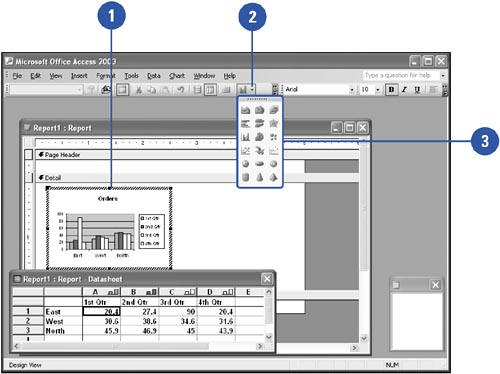Screen dimensions: 500x374
Task: Click Datasheet vertical scroll down arrow
Action: 269,337
